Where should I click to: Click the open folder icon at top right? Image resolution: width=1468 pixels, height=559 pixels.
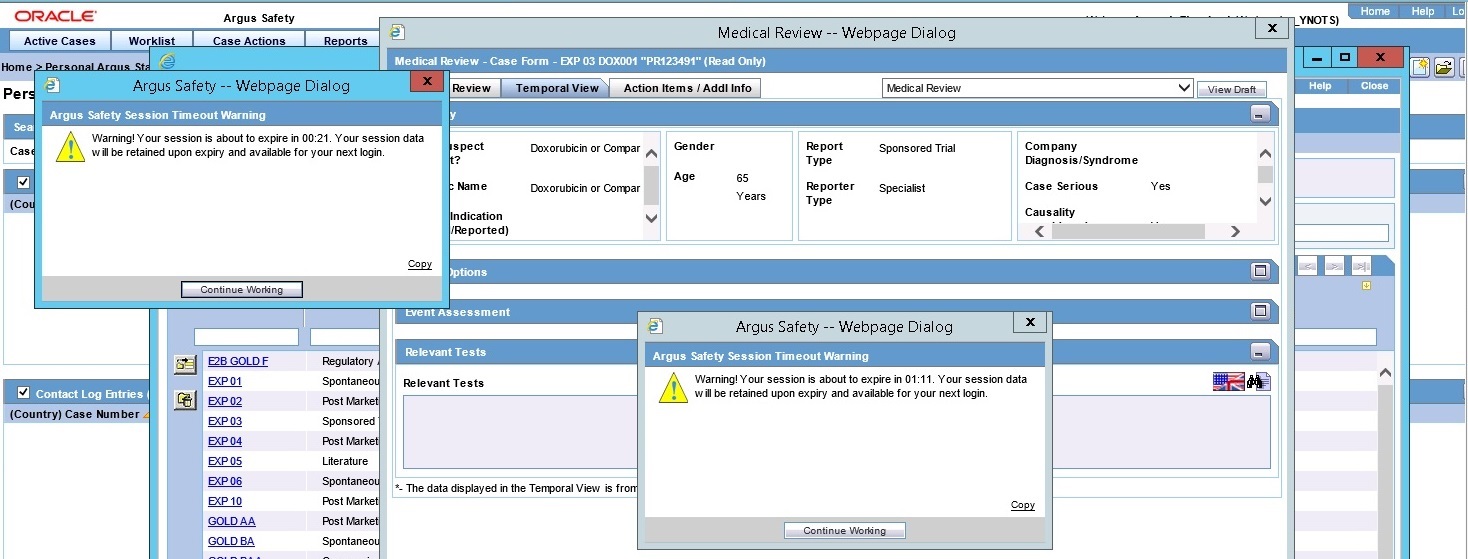(x=1444, y=67)
